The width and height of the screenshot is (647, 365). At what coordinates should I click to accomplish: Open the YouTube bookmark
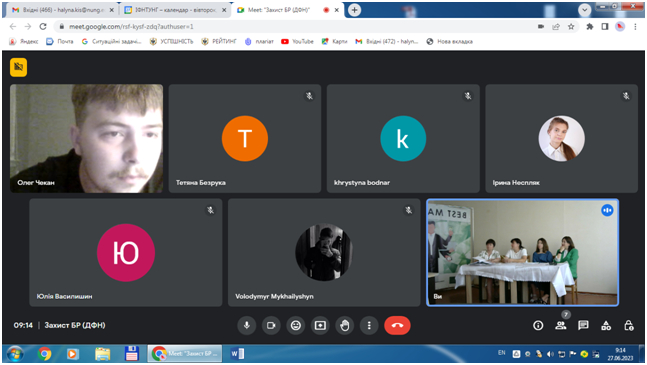coord(298,41)
